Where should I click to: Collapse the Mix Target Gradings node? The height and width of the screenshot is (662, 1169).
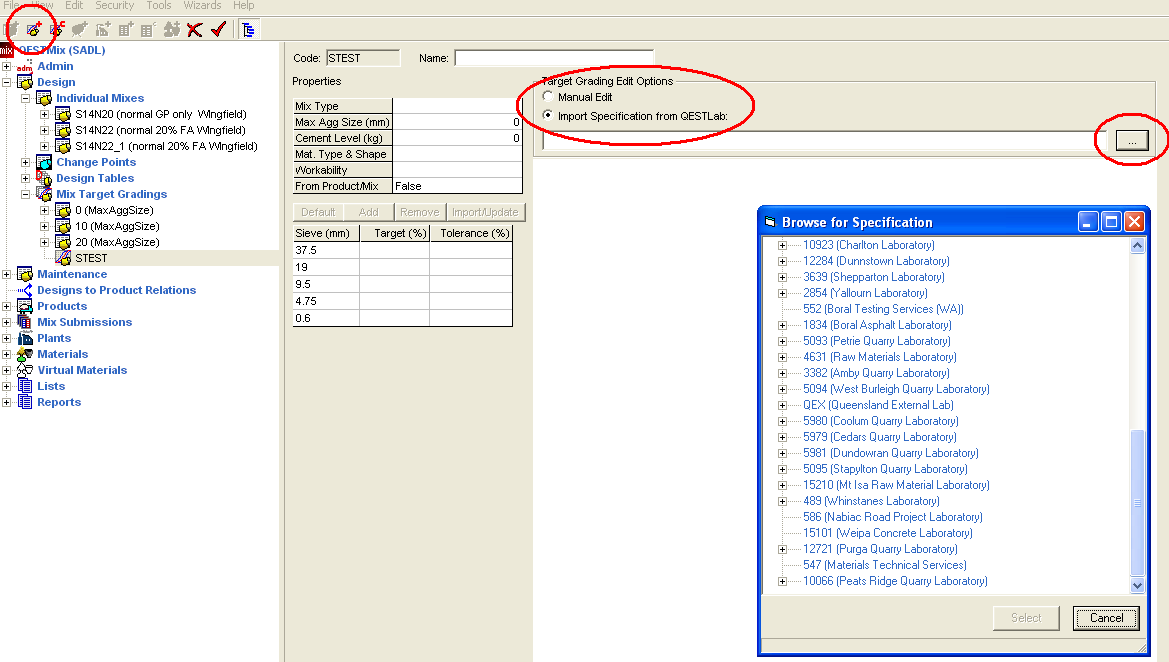[x=26, y=194]
